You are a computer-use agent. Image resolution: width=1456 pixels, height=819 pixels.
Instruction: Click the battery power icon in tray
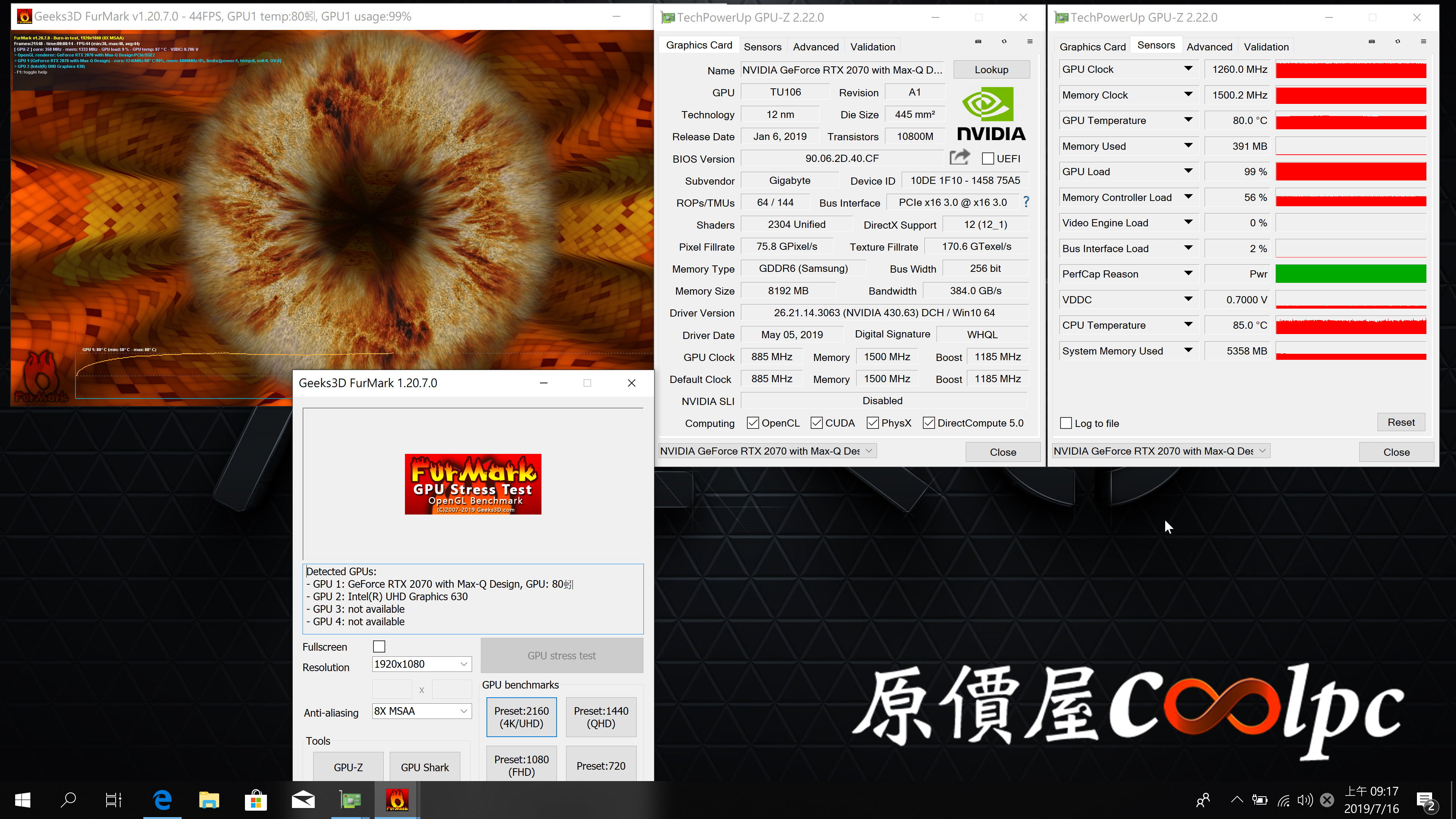pos(1260,800)
